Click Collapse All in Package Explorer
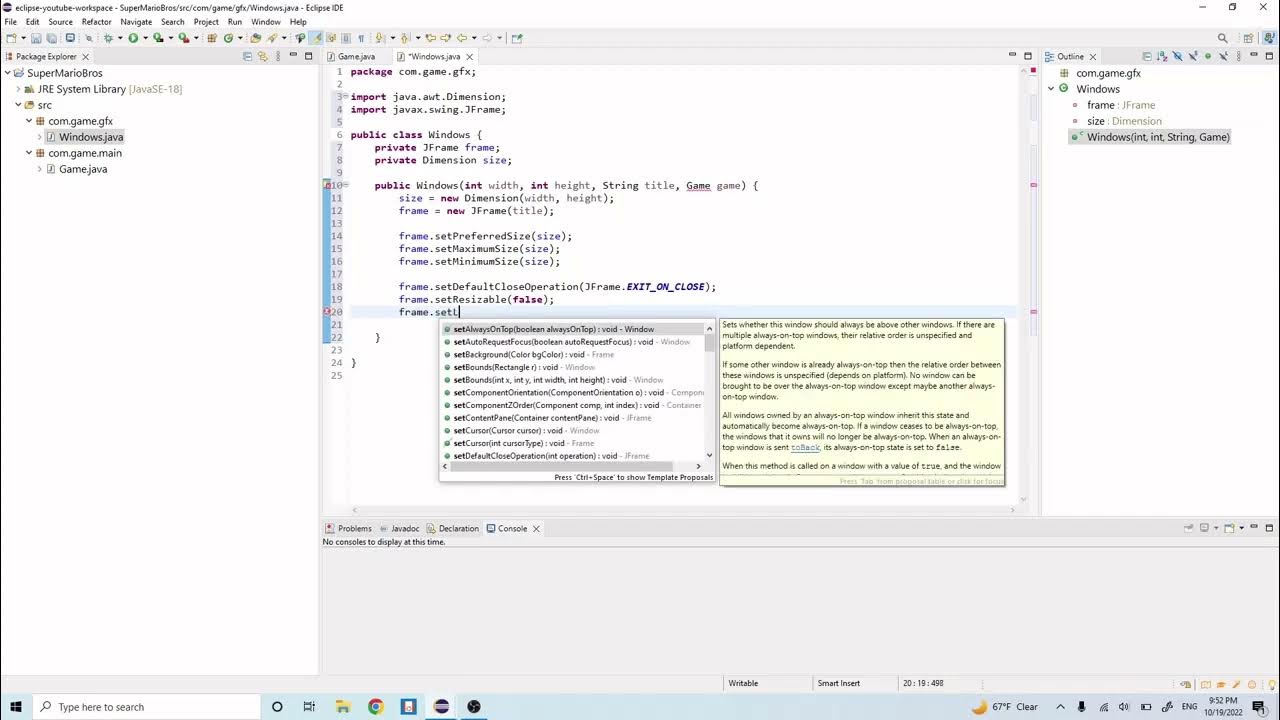Viewport: 1280px width, 720px height. [247, 56]
